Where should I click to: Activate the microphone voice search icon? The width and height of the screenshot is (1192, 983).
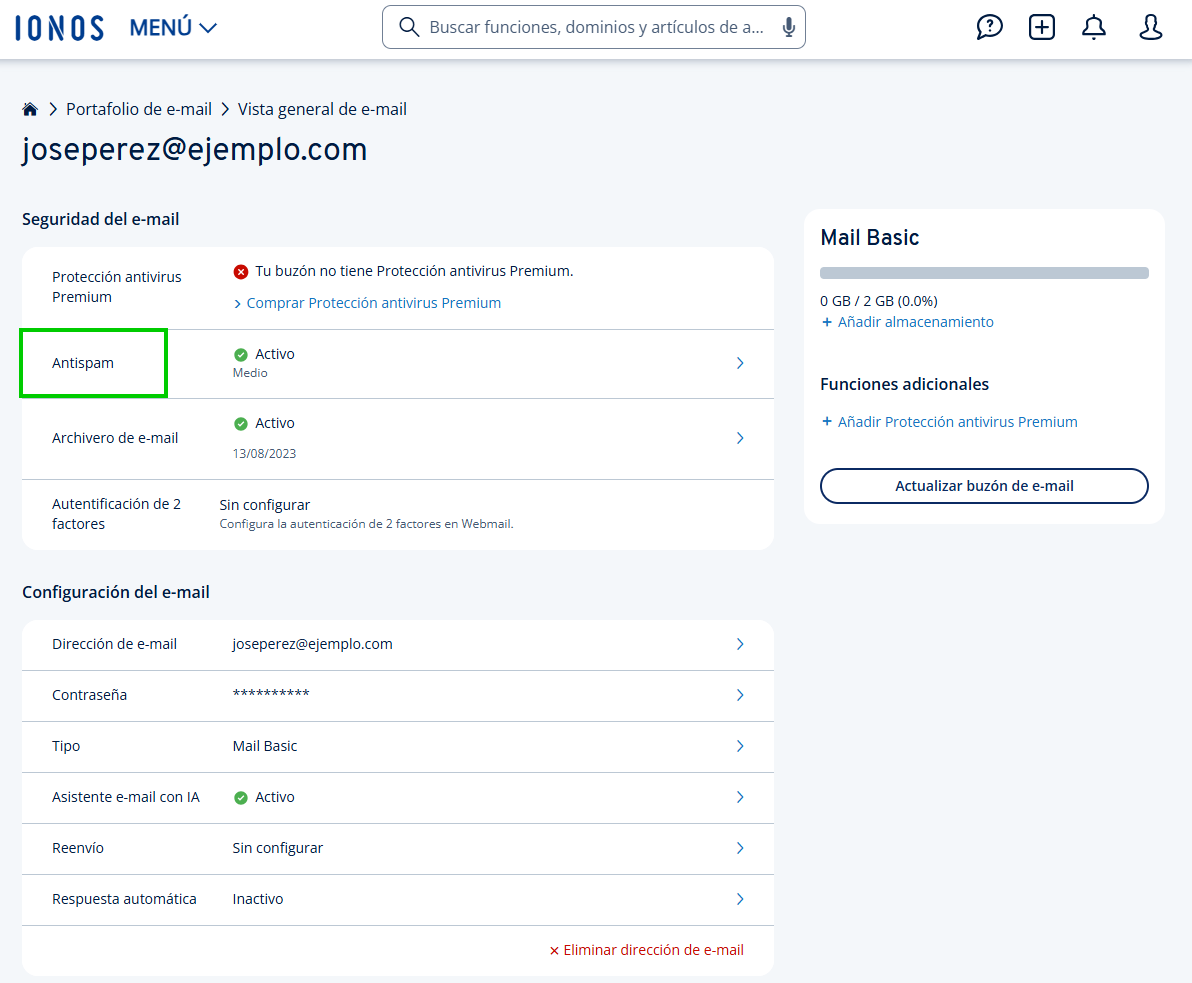click(x=788, y=27)
